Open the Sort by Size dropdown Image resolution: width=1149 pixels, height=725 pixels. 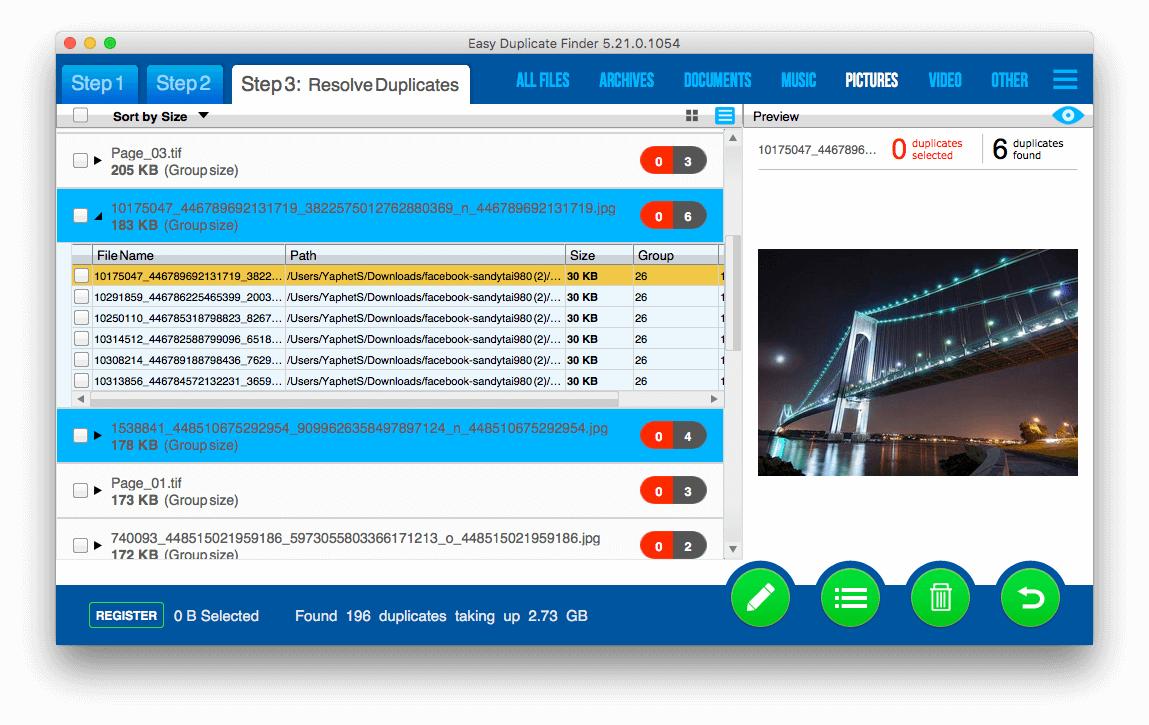(203, 116)
